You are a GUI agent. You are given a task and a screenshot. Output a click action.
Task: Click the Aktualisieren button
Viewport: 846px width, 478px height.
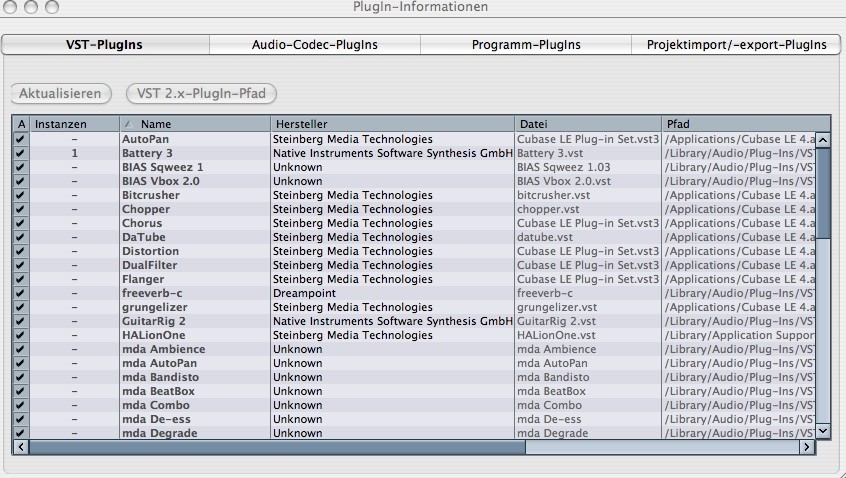click(x=60, y=93)
